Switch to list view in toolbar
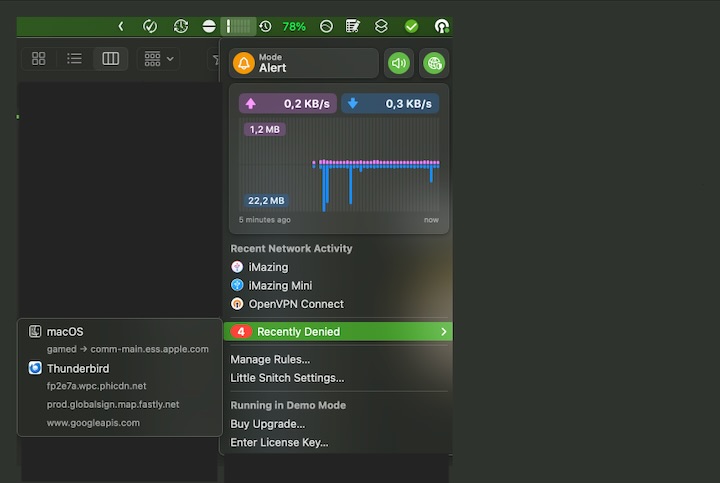The width and height of the screenshot is (720, 483). click(x=74, y=59)
